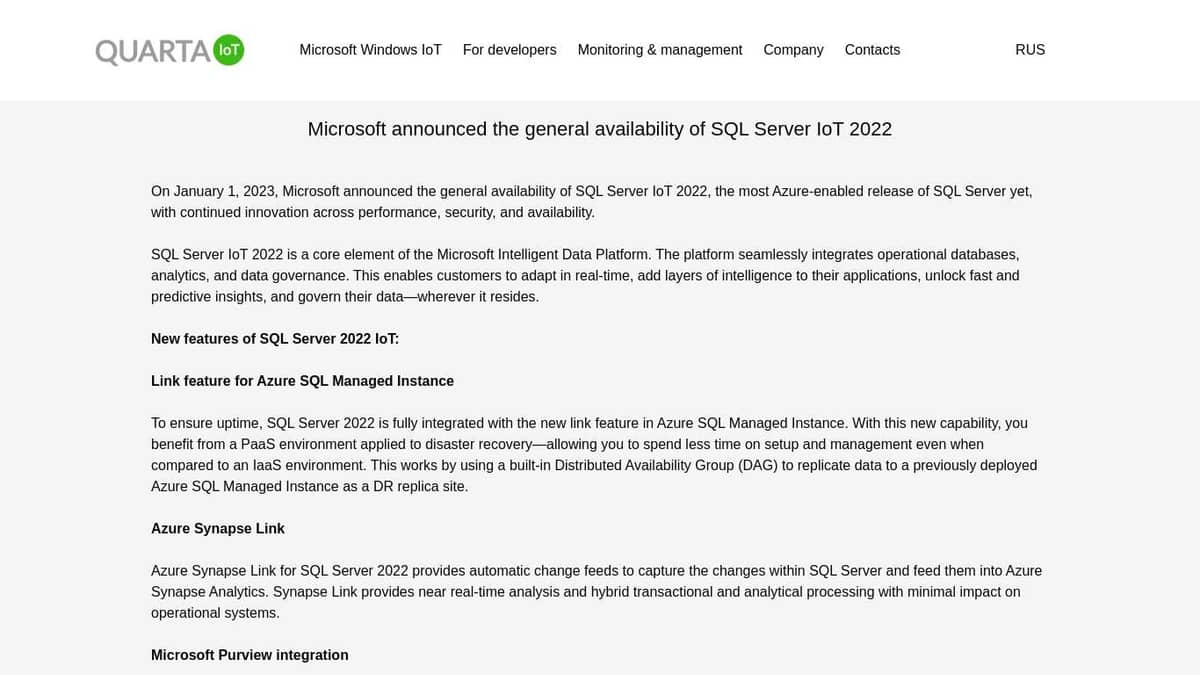This screenshot has width=1200, height=675.
Task: Click the Azure Synapse Link heading
Action: (217, 528)
